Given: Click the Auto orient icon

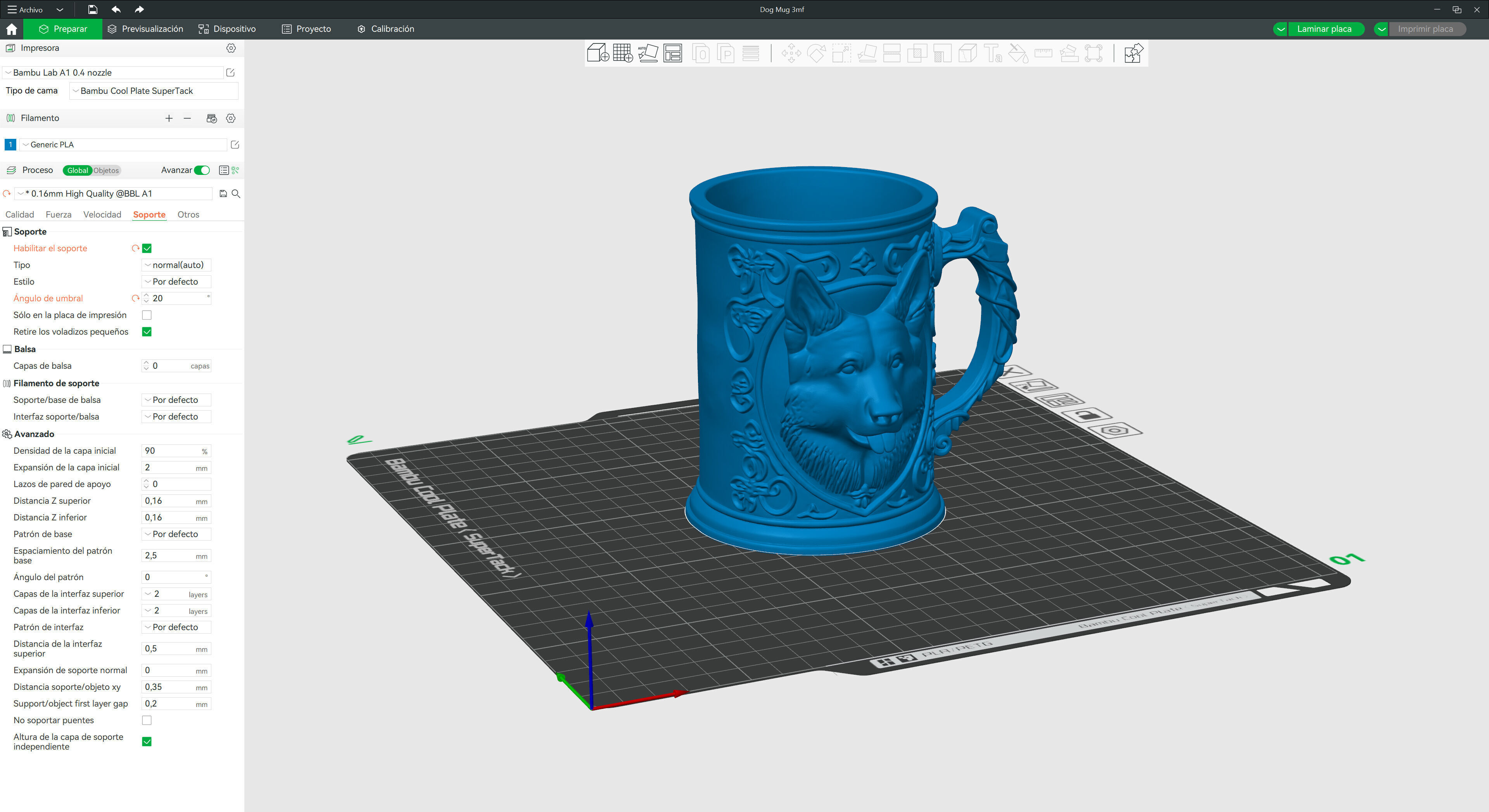Looking at the screenshot, I should (648, 53).
